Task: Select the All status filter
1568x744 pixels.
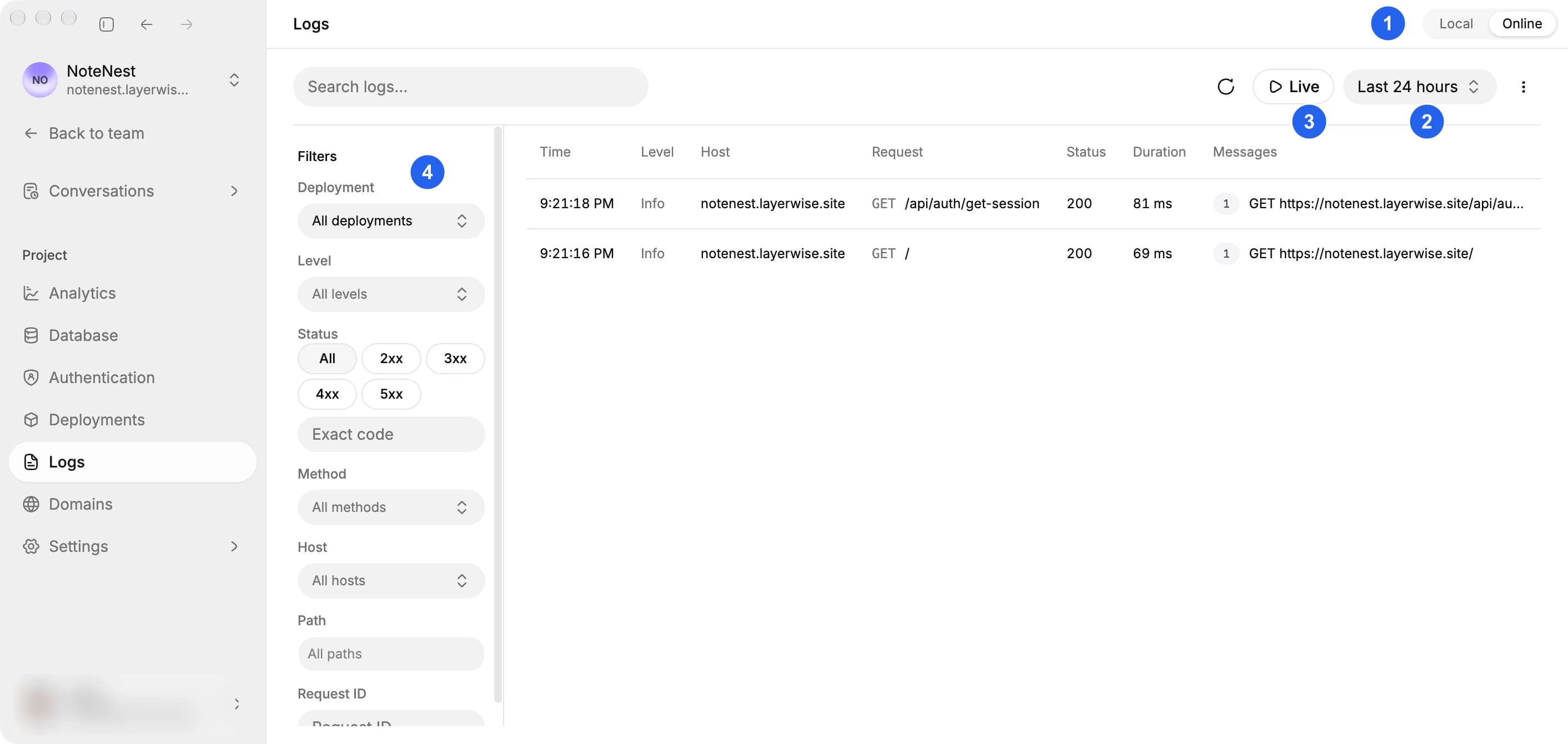Action: (x=327, y=359)
